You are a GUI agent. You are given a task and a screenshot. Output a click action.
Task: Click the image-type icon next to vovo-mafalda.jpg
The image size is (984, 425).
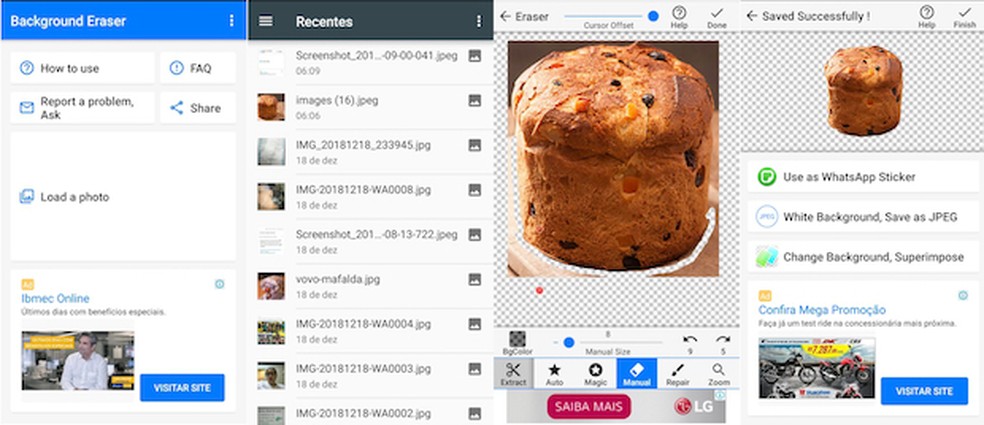point(474,279)
